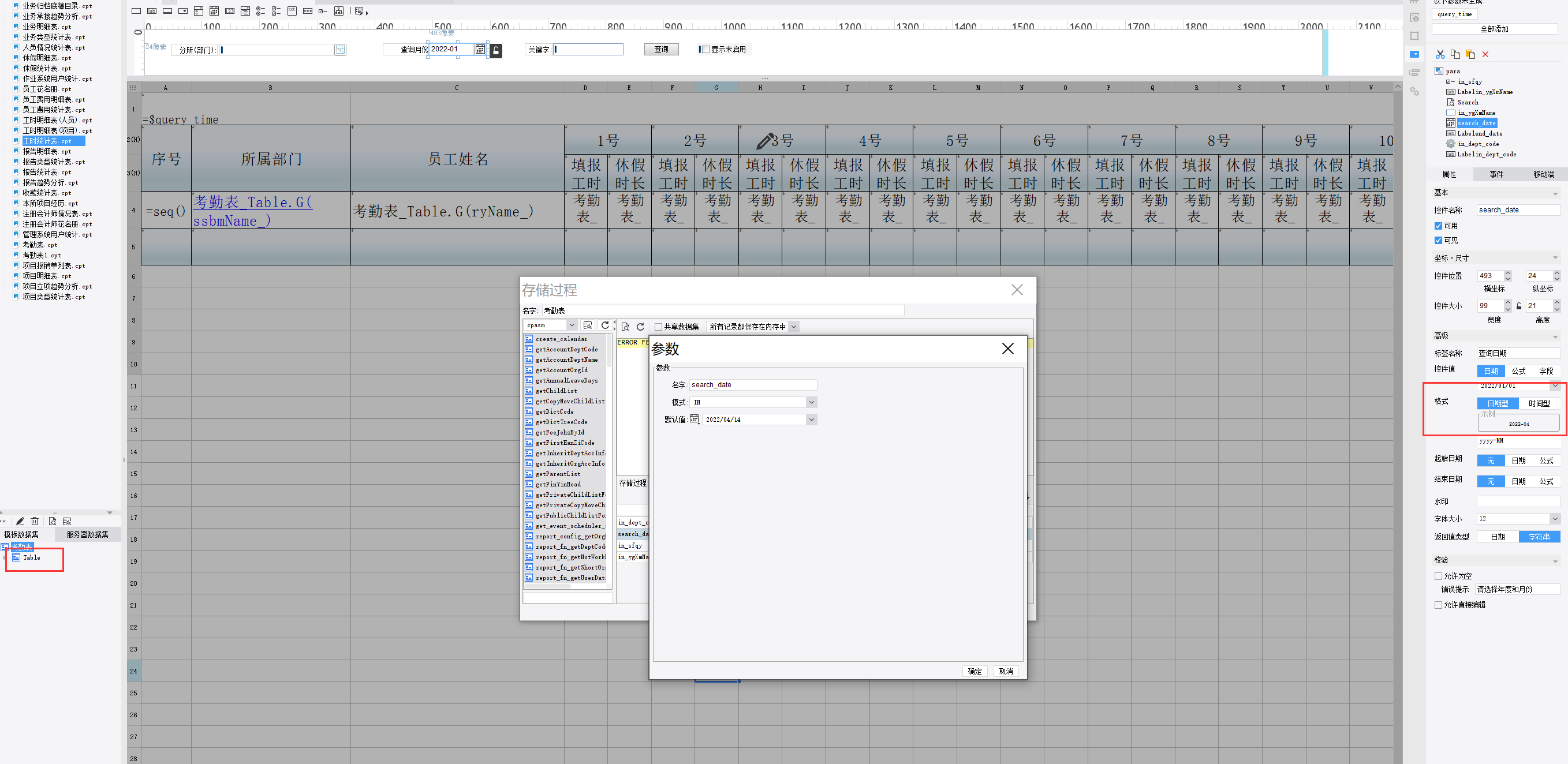
Task: Check the 共享数据集 checkbox in dialog
Action: [x=658, y=327]
